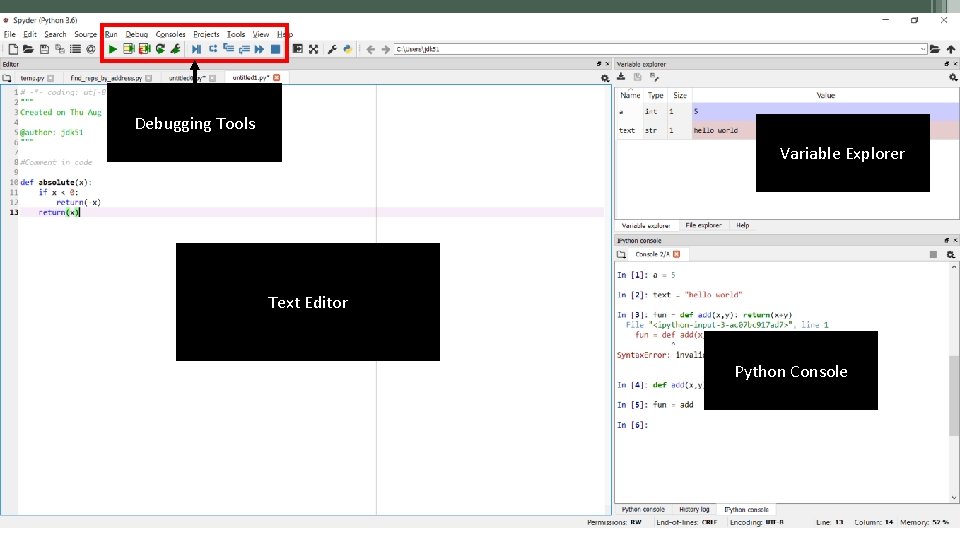Stop debugging with the blue square icon
The width and height of the screenshot is (960, 540).
click(276, 49)
